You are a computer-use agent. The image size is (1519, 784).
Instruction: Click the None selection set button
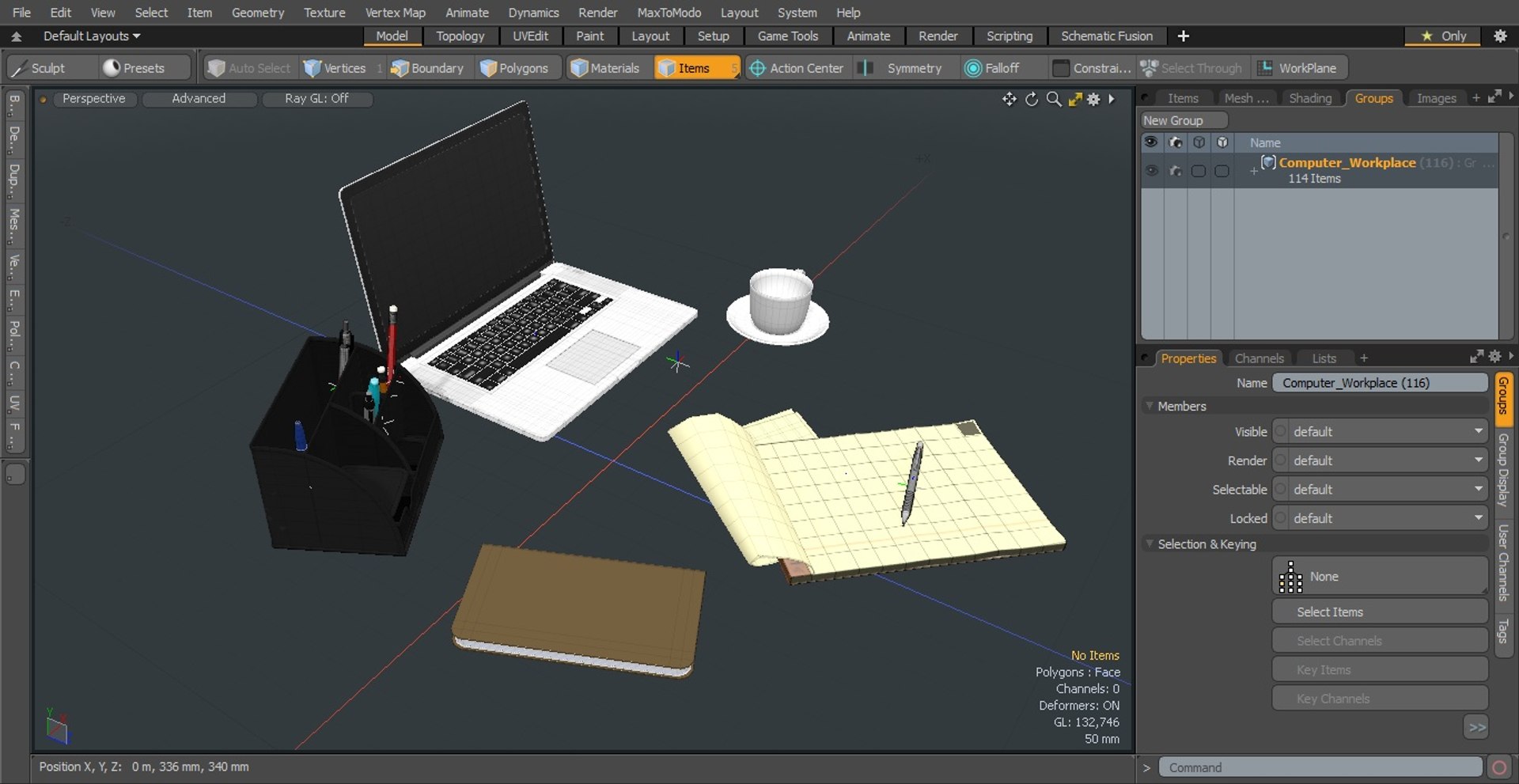tap(1380, 576)
